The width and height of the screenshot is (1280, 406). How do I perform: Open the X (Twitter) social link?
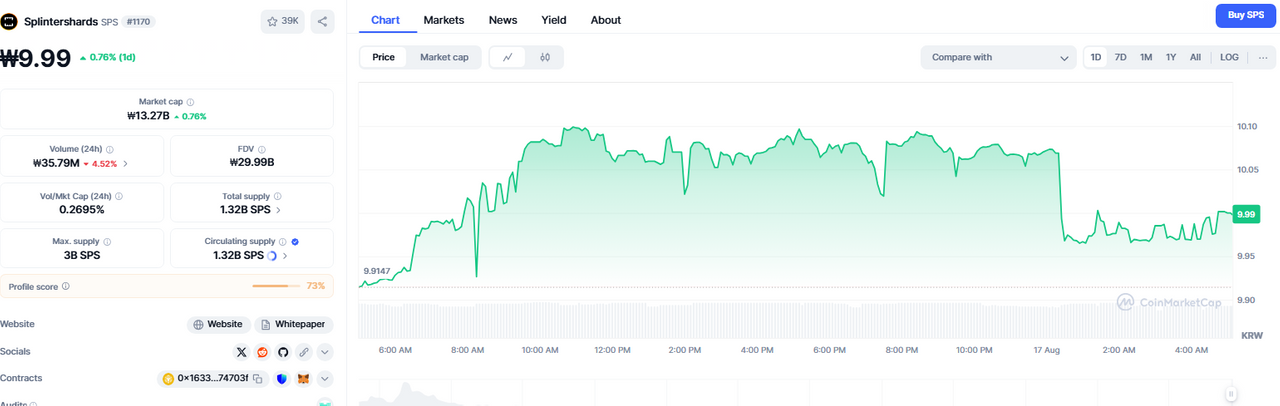[x=241, y=352]
